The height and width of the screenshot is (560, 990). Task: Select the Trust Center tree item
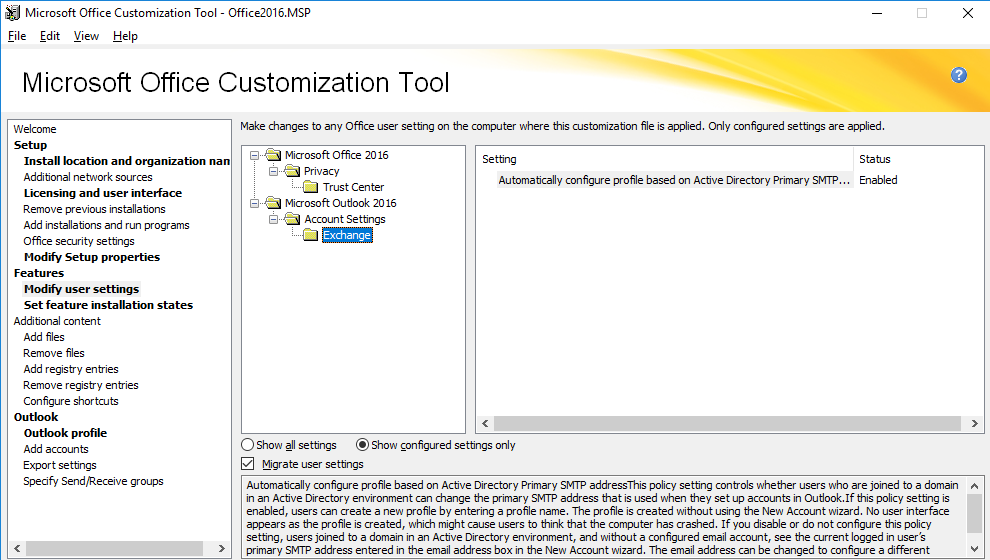pyautogui.click(x=353, y=187)
